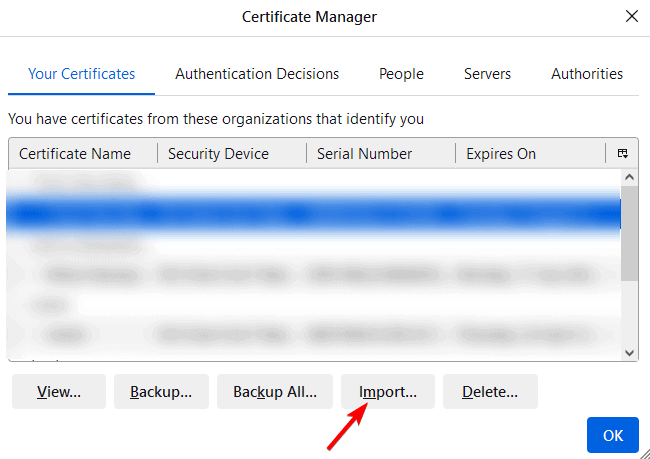Image resolution: width=650 pixels, height=459 pixels.
Task: Choose Backup All... button
Action: click(275, 392)
